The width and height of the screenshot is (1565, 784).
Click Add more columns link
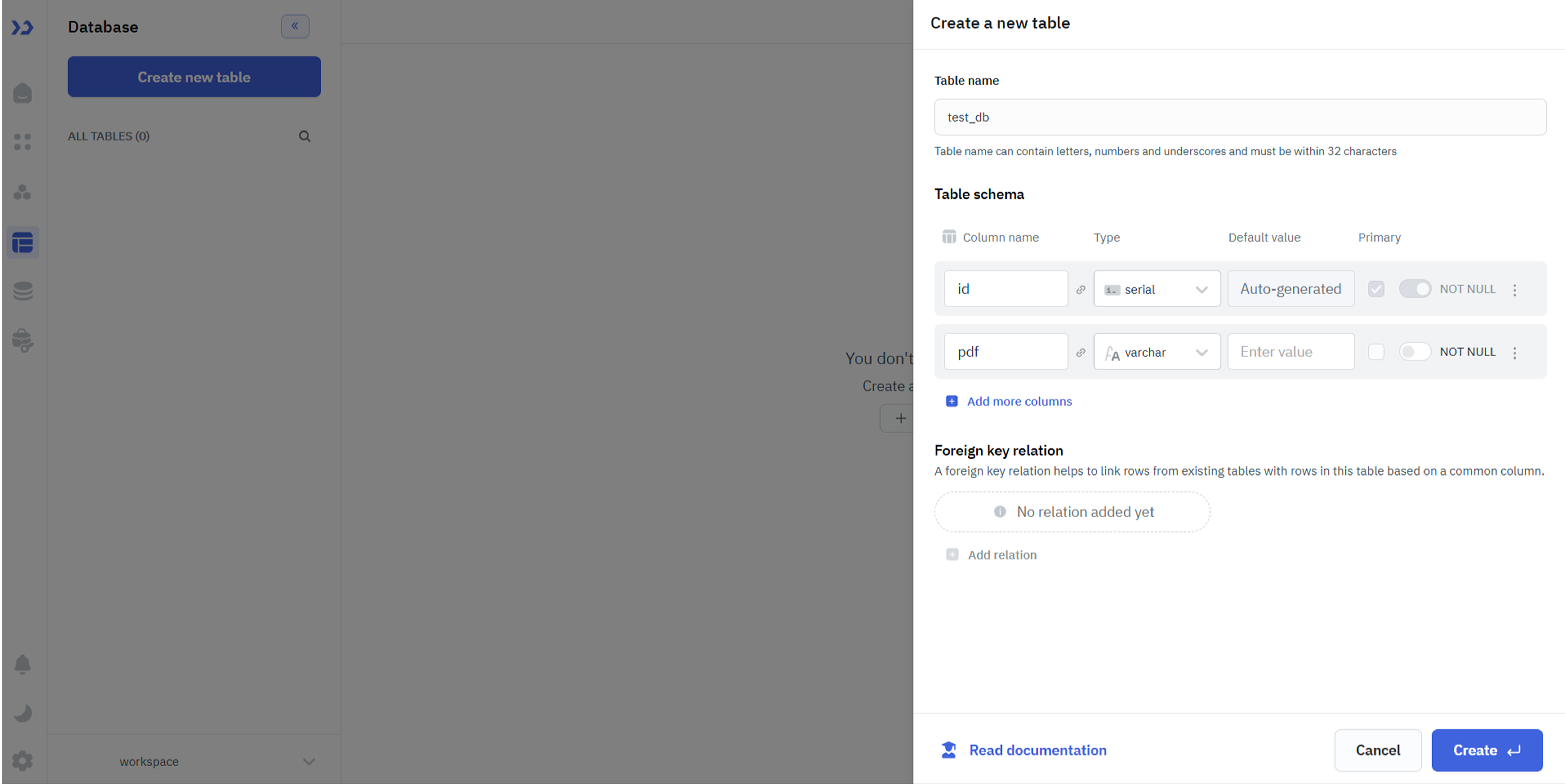pyautogui.click(x=1019, y=401)
